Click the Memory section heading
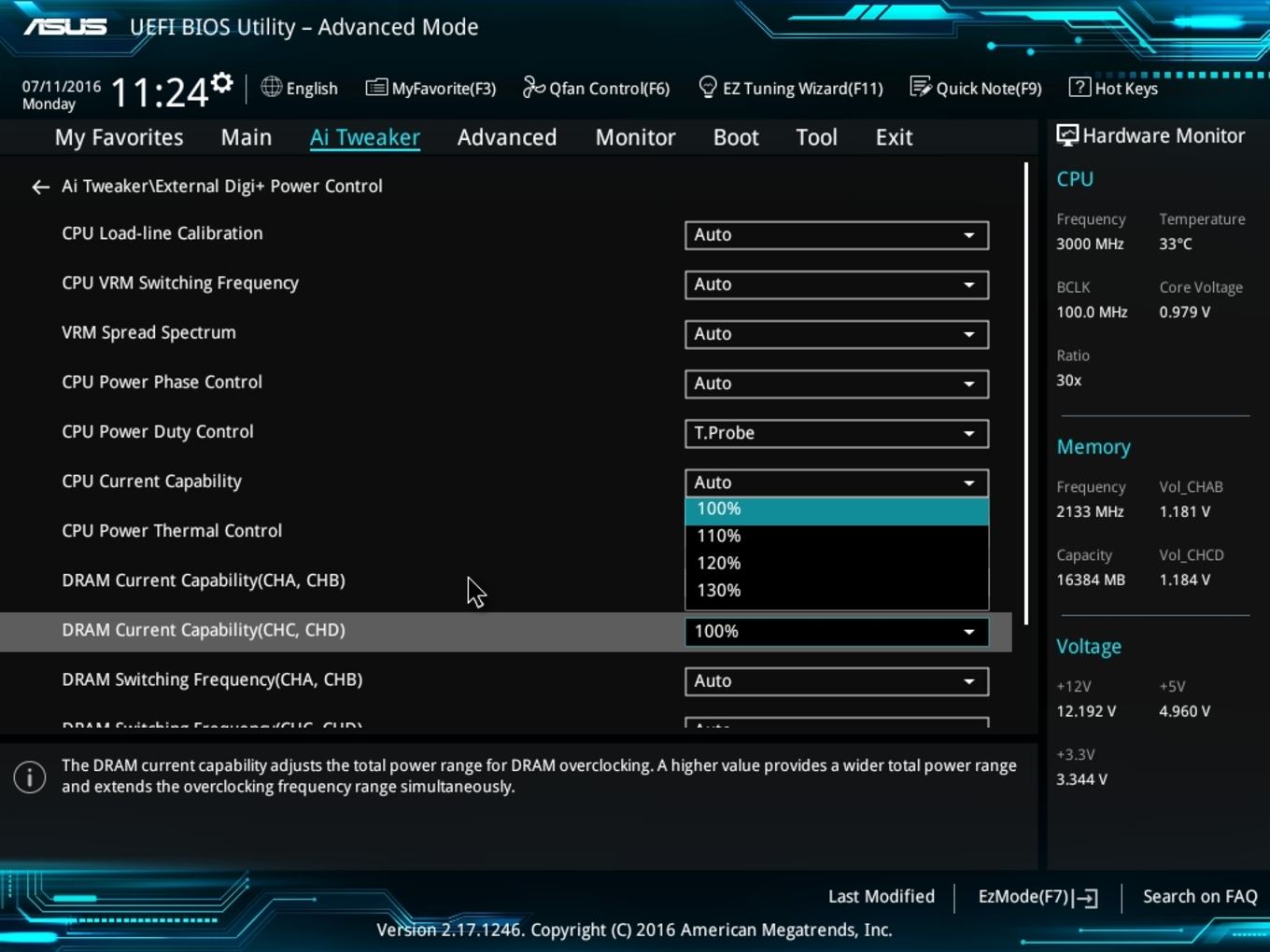 tap(1094, 447)
